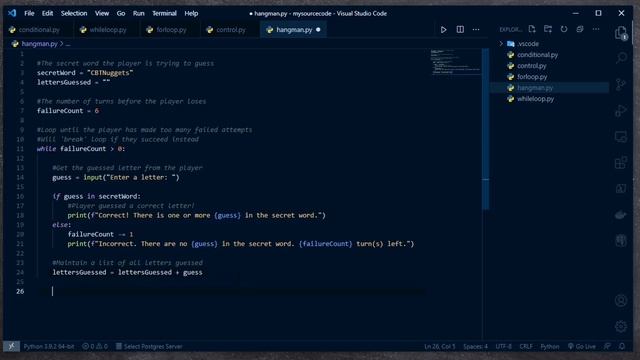Click Select Postgres Server in status bar
Viewport: 640px width, 360px height.
(149, 347)
